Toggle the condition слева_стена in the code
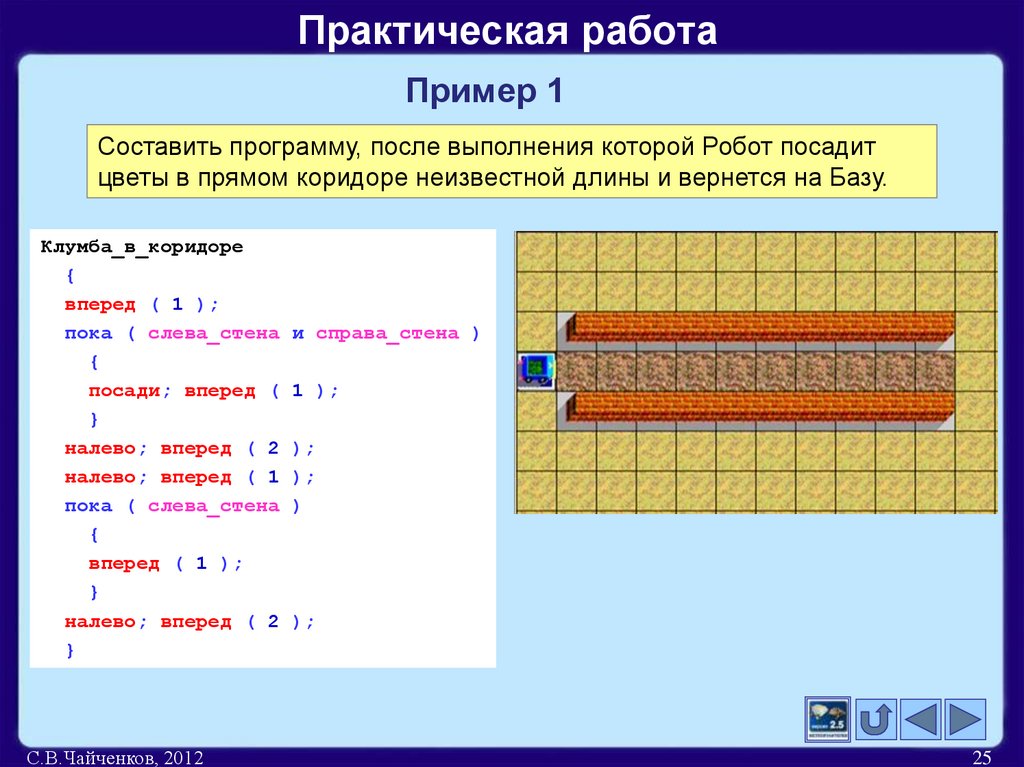This screenshot has height=767, width=1024. point(213,332)
